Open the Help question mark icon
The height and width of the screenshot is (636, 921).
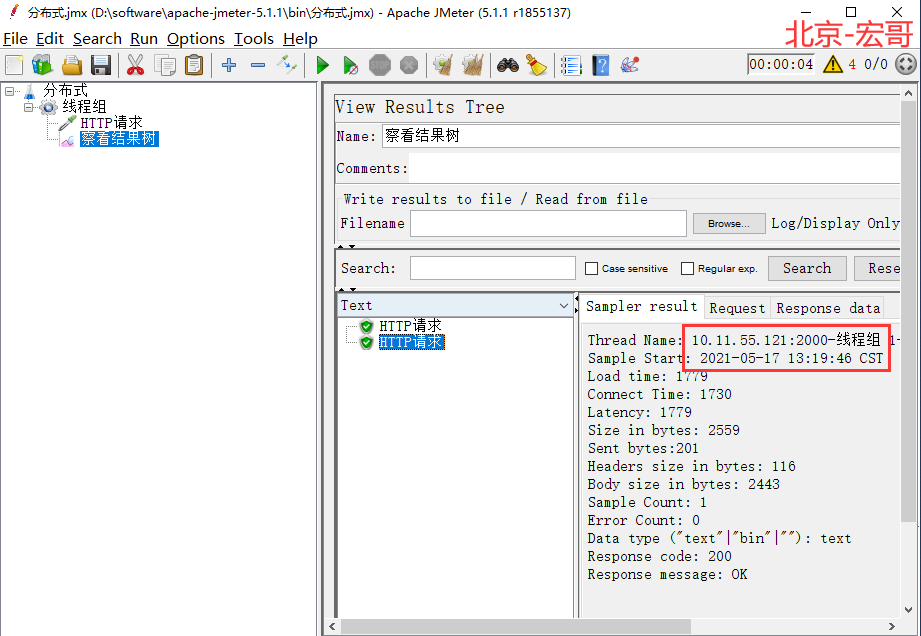click(x=600, y=65)
